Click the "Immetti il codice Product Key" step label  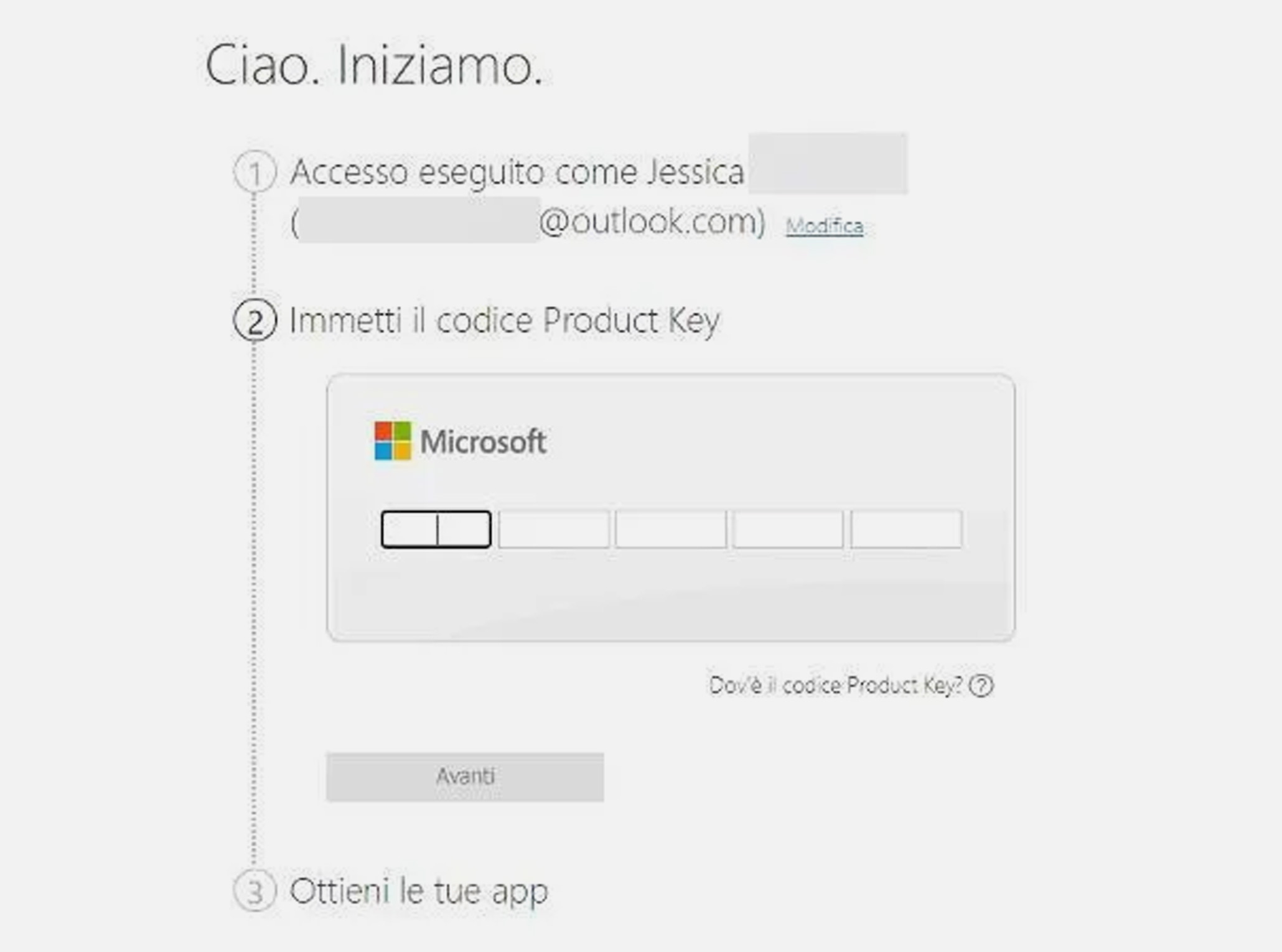504,320
